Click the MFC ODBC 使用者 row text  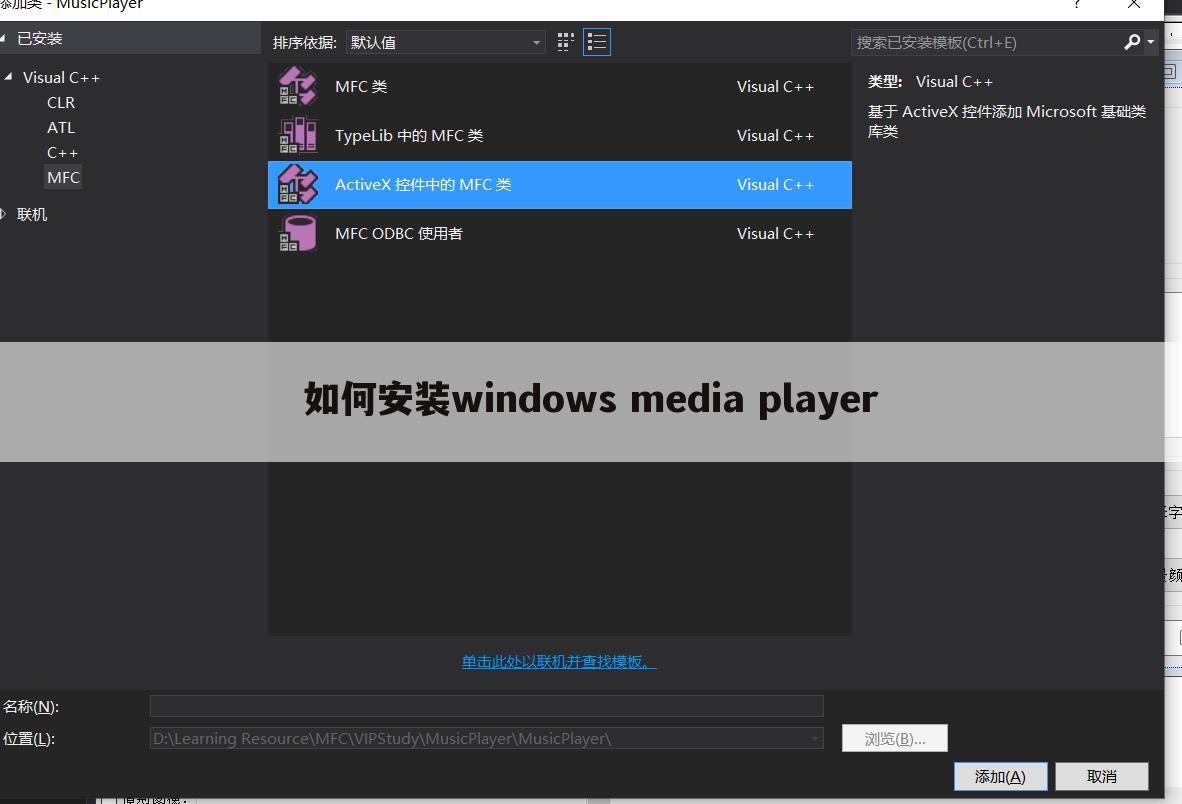click(x=399, y=234)
